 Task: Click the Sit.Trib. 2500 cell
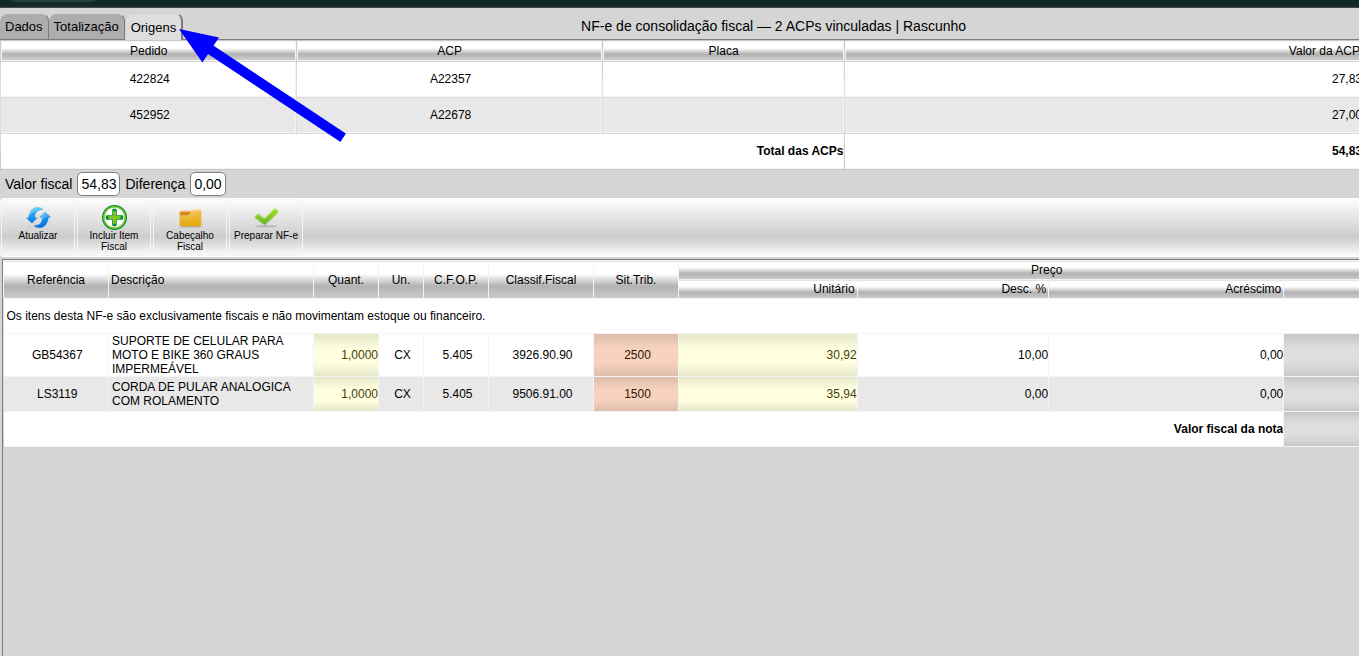(x=636, y=355)
